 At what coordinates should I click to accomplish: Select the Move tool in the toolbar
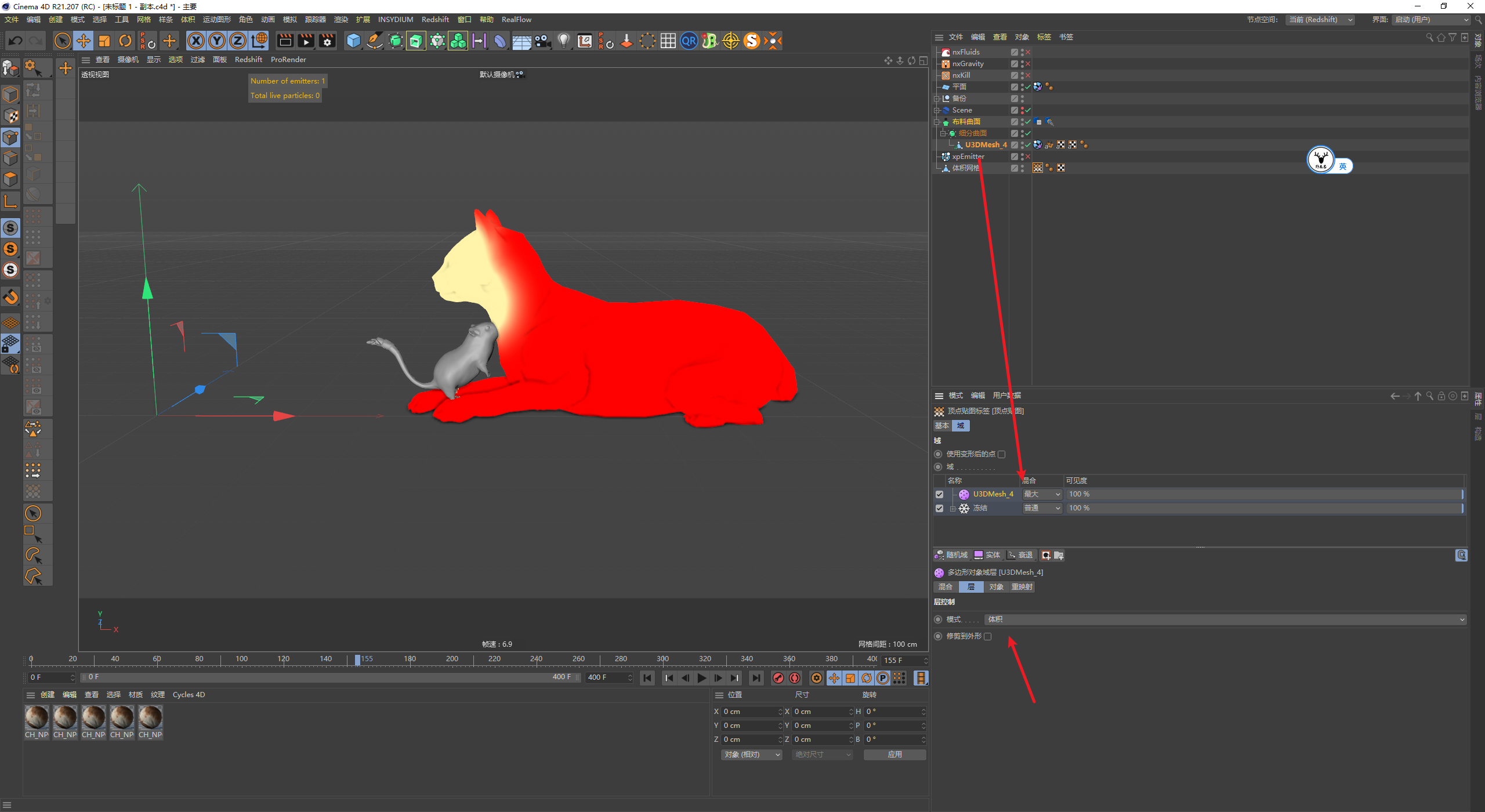(x=84, y=41)
